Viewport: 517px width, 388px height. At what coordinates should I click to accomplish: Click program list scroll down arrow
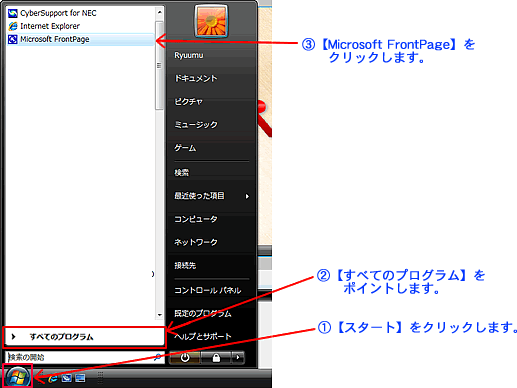point(160,315)
